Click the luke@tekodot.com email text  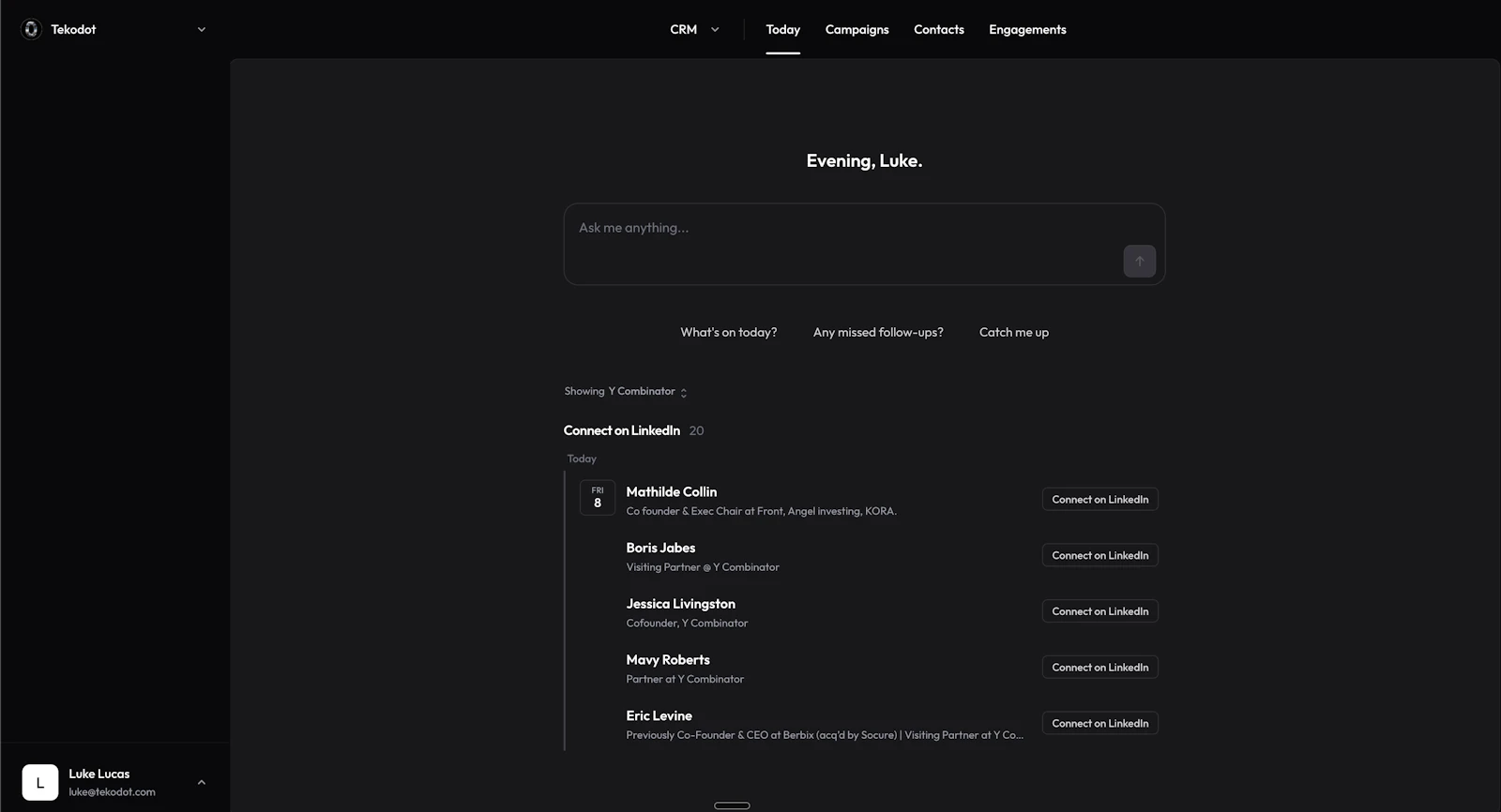(112, 791)
